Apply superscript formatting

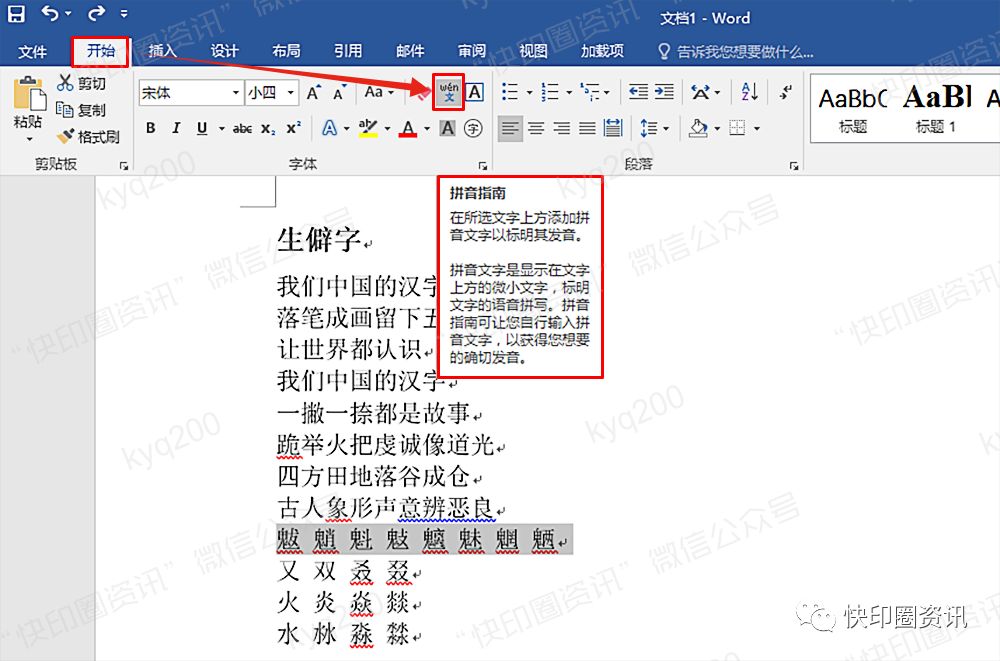click(292, 128)
